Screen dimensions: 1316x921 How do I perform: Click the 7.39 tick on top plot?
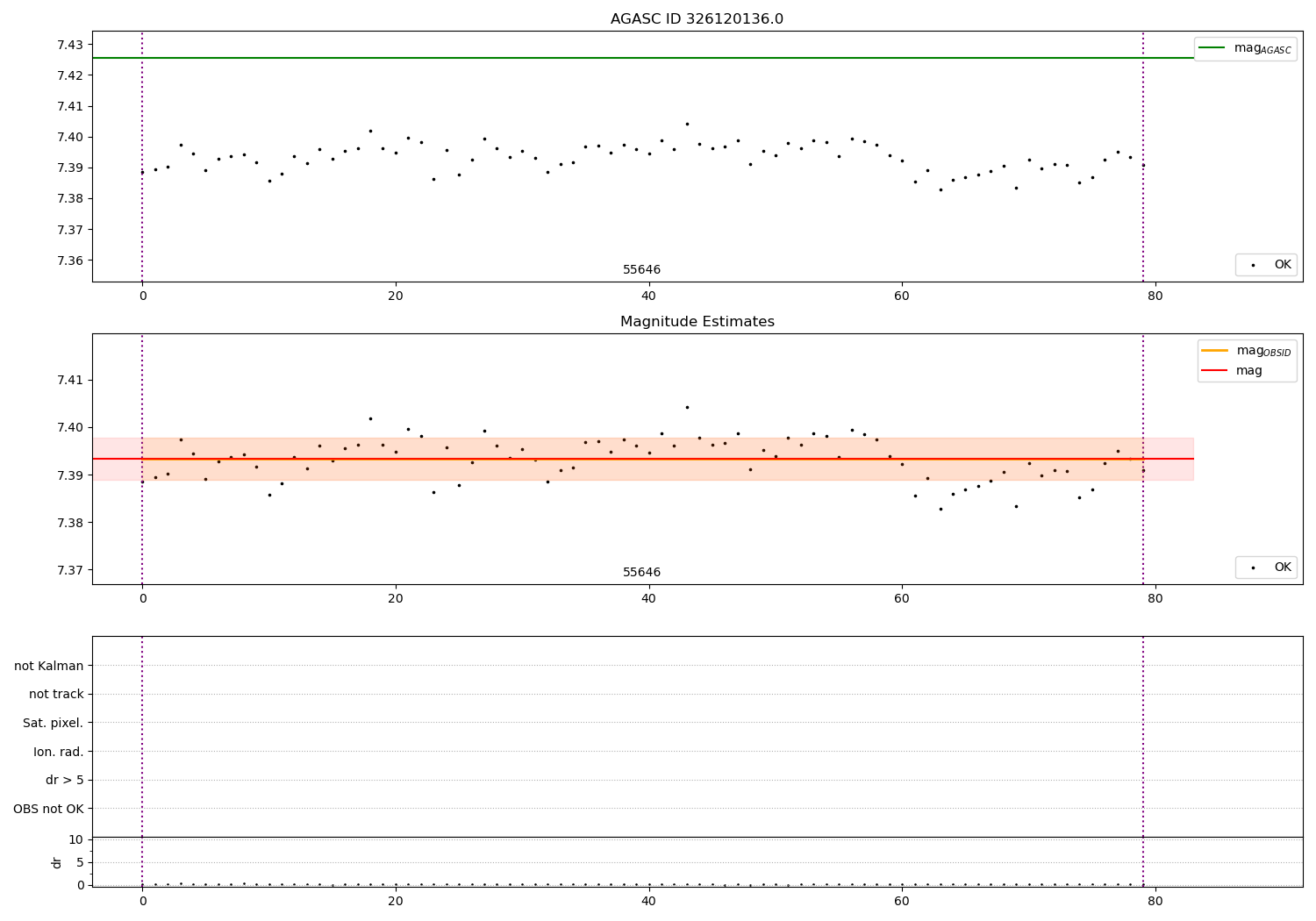point(70,168)
